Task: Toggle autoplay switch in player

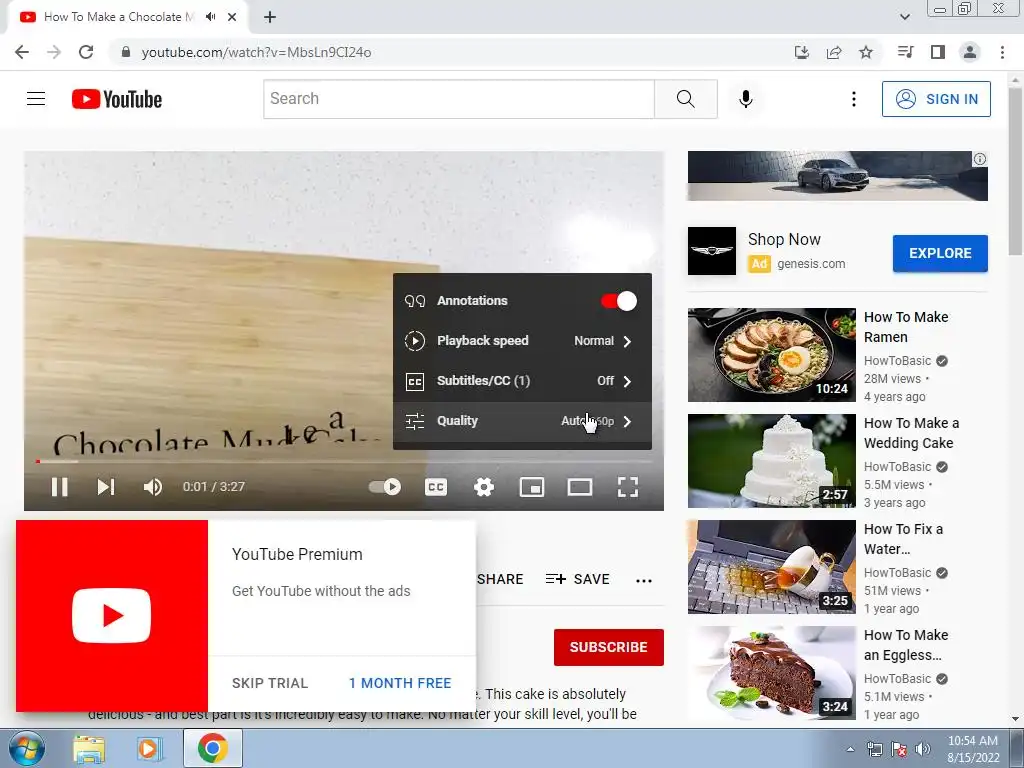Action: tap(385, 487)
